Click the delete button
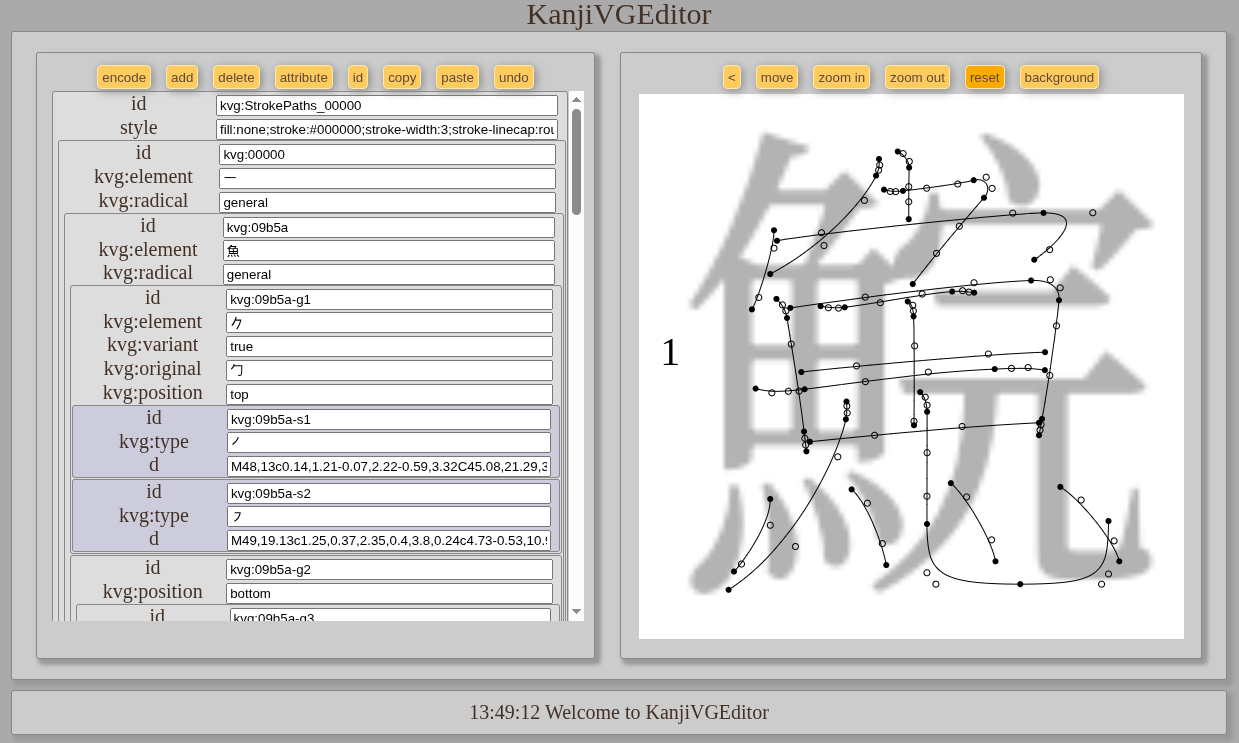The width and height of the screenshot is (1239, 743). point(236,77)
